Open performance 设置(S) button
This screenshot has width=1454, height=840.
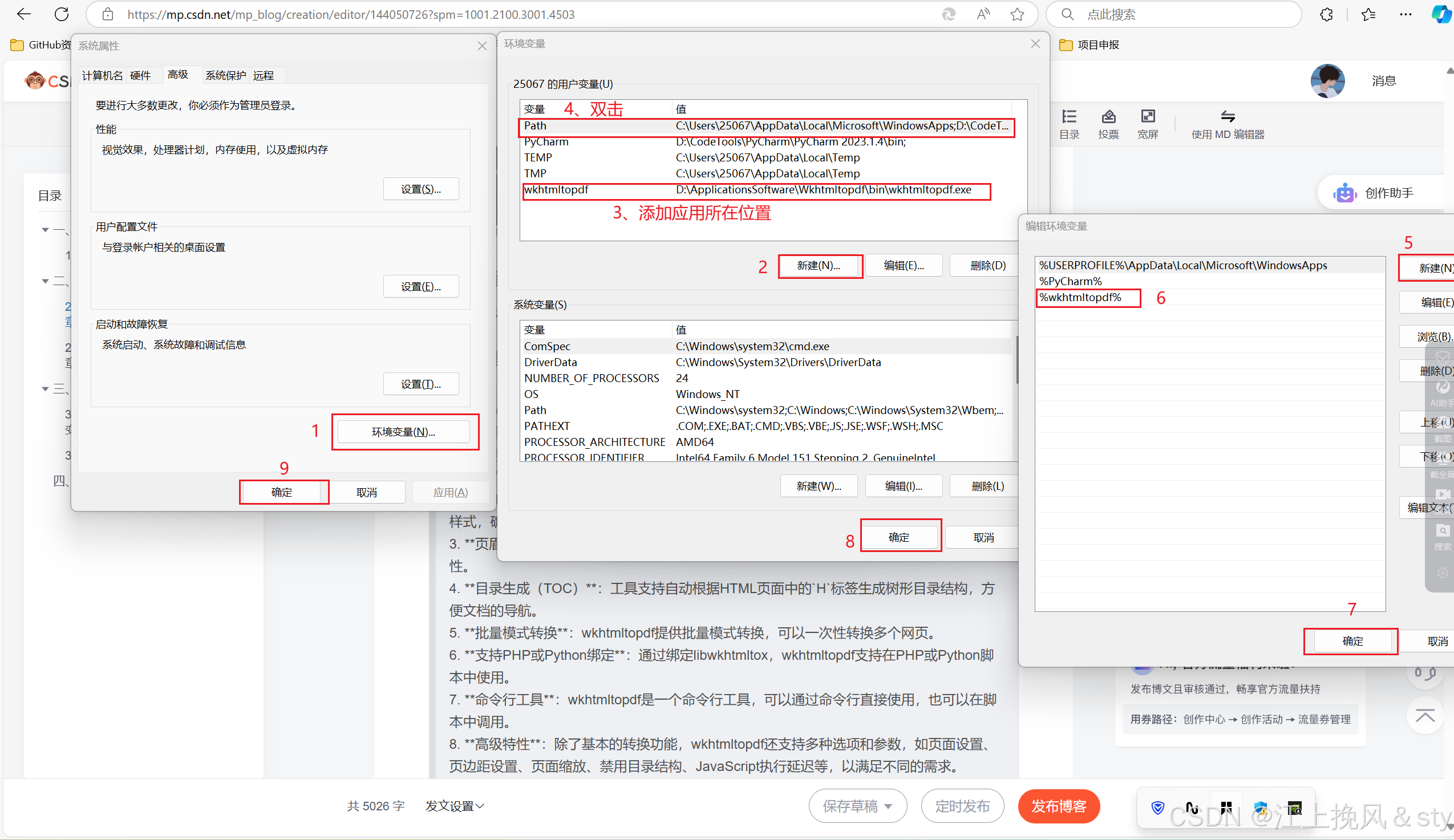(x=420, y=189)
